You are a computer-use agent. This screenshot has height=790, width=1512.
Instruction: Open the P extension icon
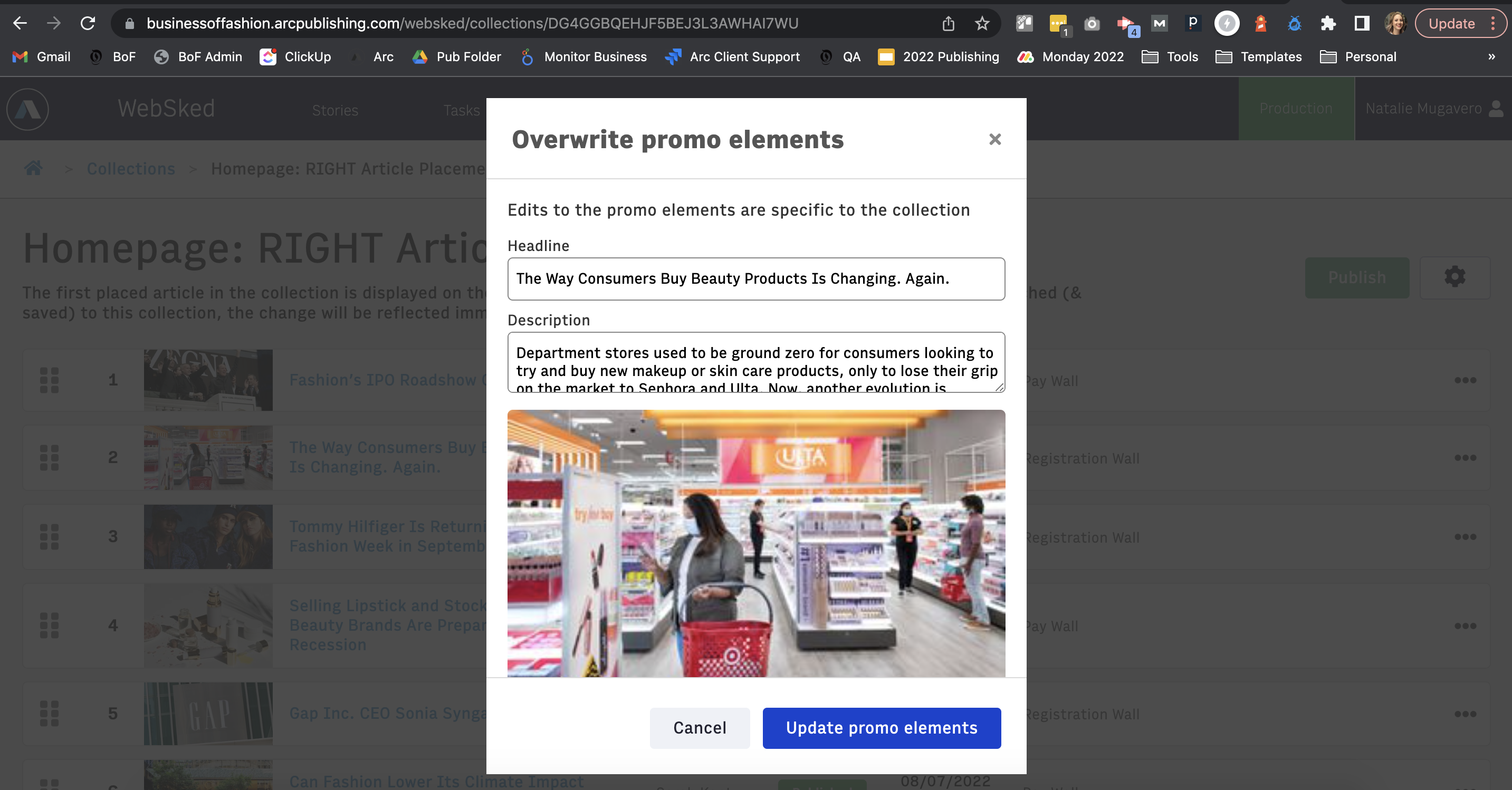pos(1193,24)
